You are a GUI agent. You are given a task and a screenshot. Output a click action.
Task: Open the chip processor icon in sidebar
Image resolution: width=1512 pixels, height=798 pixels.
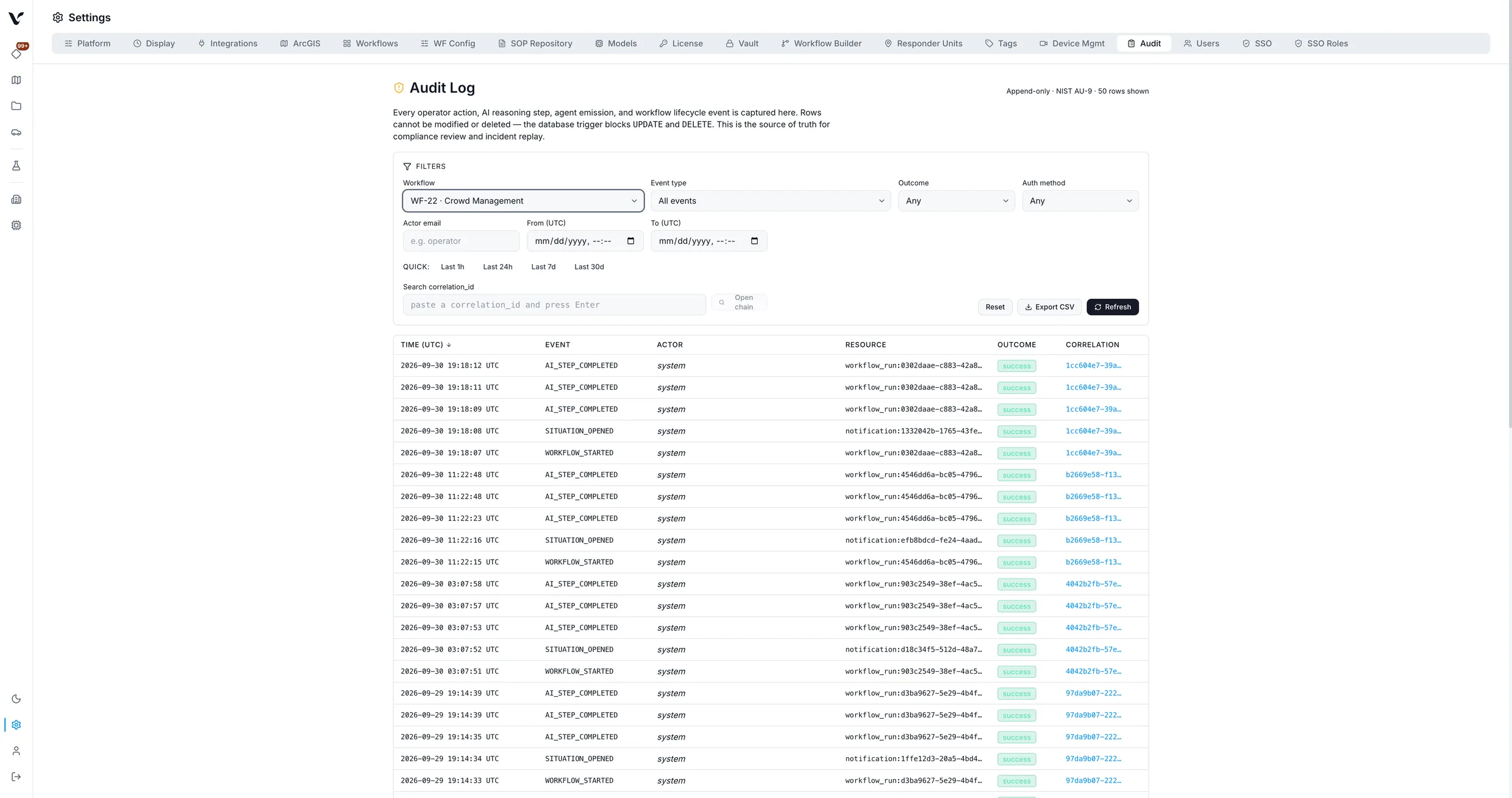pyautogui.click(x=16, y=225)
